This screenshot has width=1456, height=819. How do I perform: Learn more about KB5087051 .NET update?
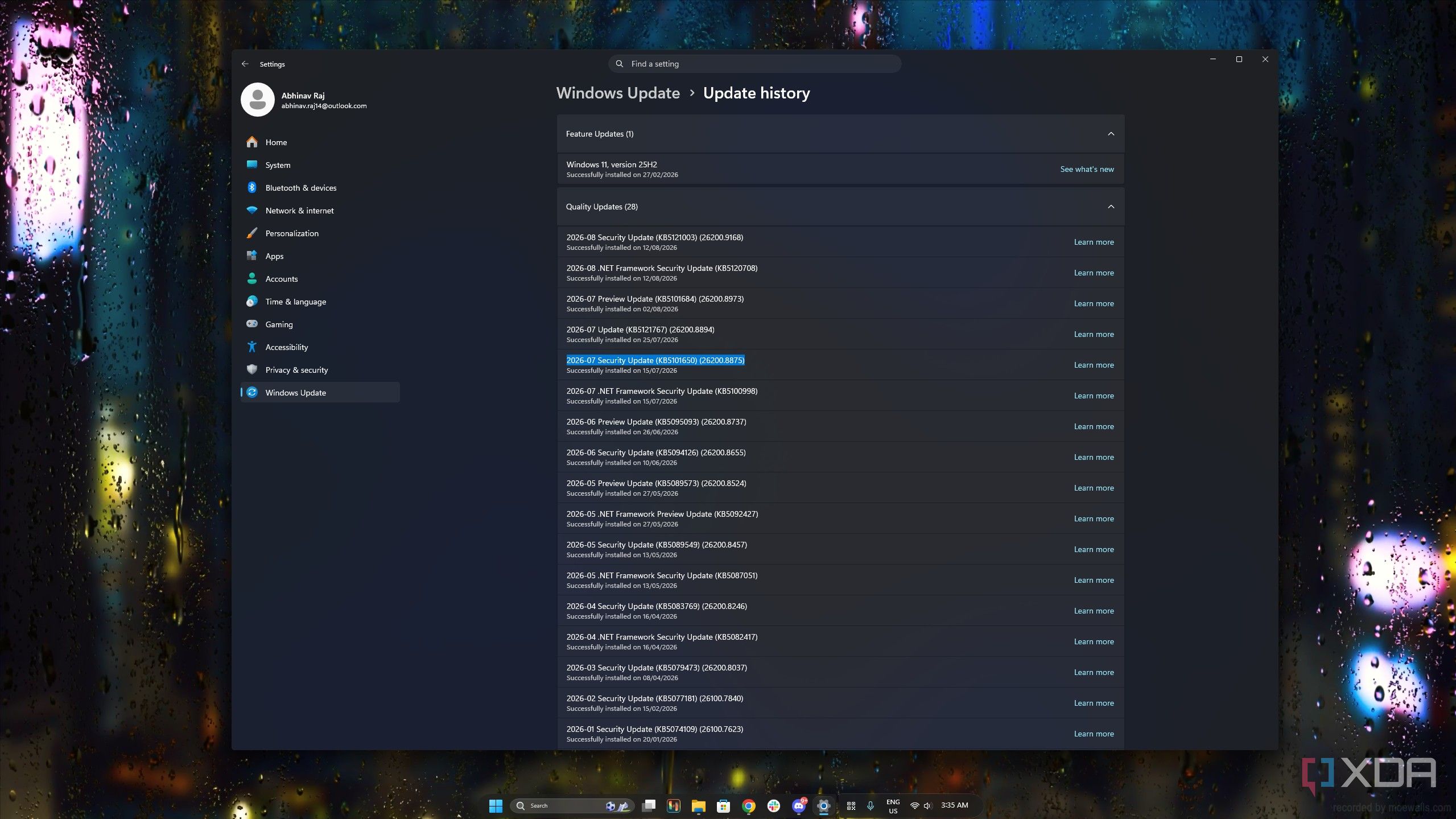click(x=1094, y=580)
